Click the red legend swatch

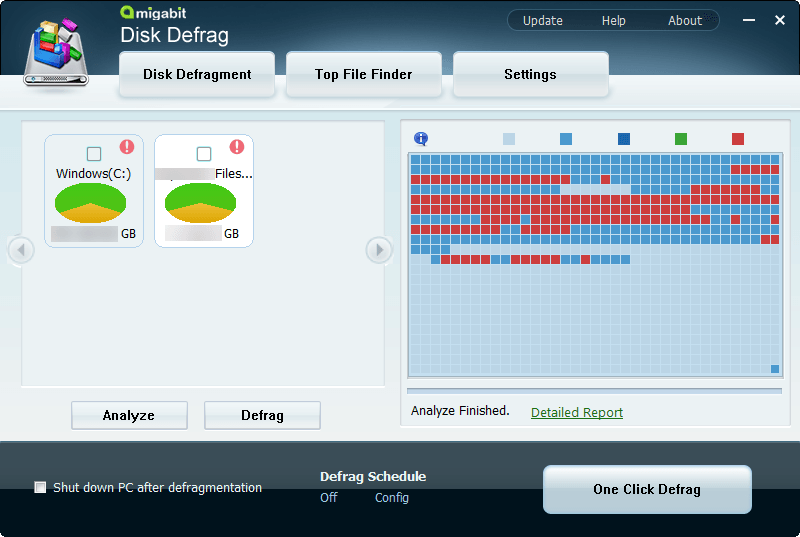[738, 139]
